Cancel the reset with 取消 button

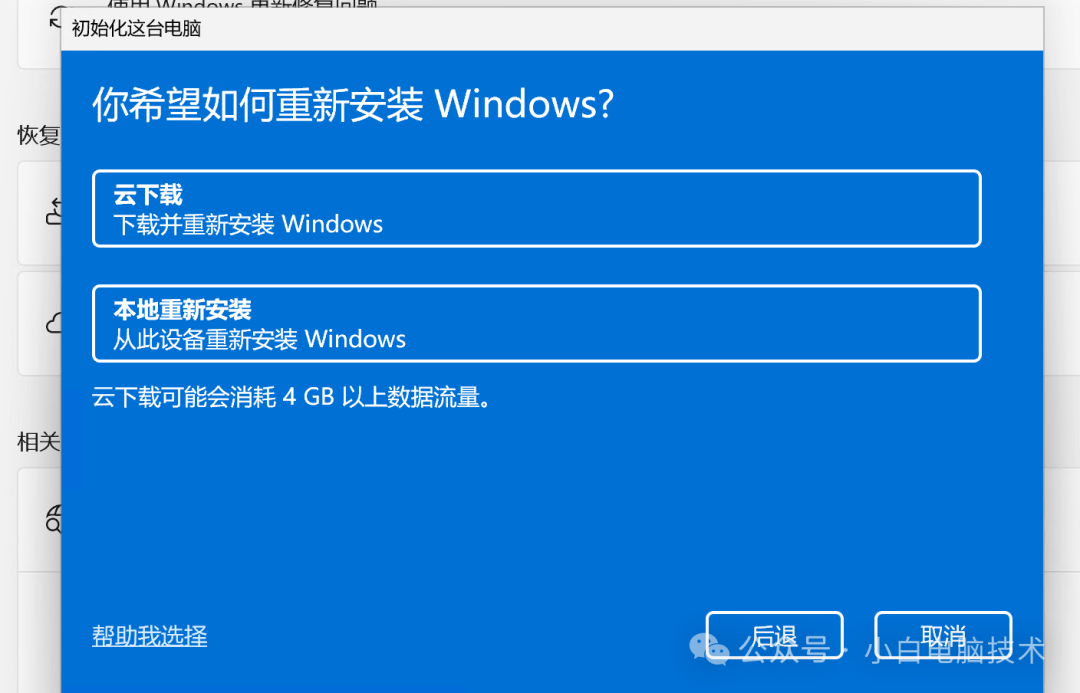[x=943, y=634]
